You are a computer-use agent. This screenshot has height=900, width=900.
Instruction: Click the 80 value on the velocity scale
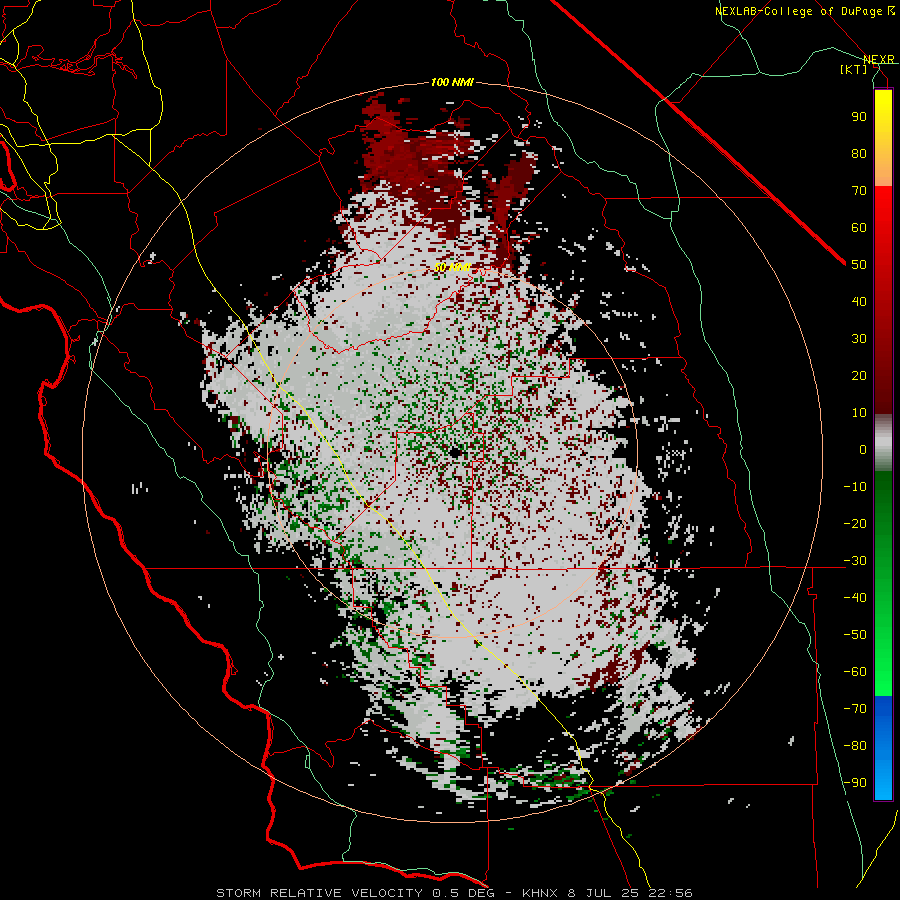tap(859, 153)
